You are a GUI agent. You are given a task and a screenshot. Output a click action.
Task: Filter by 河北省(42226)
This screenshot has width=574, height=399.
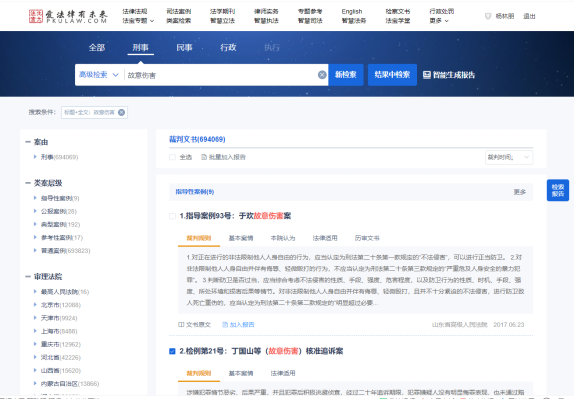[61, 358]
